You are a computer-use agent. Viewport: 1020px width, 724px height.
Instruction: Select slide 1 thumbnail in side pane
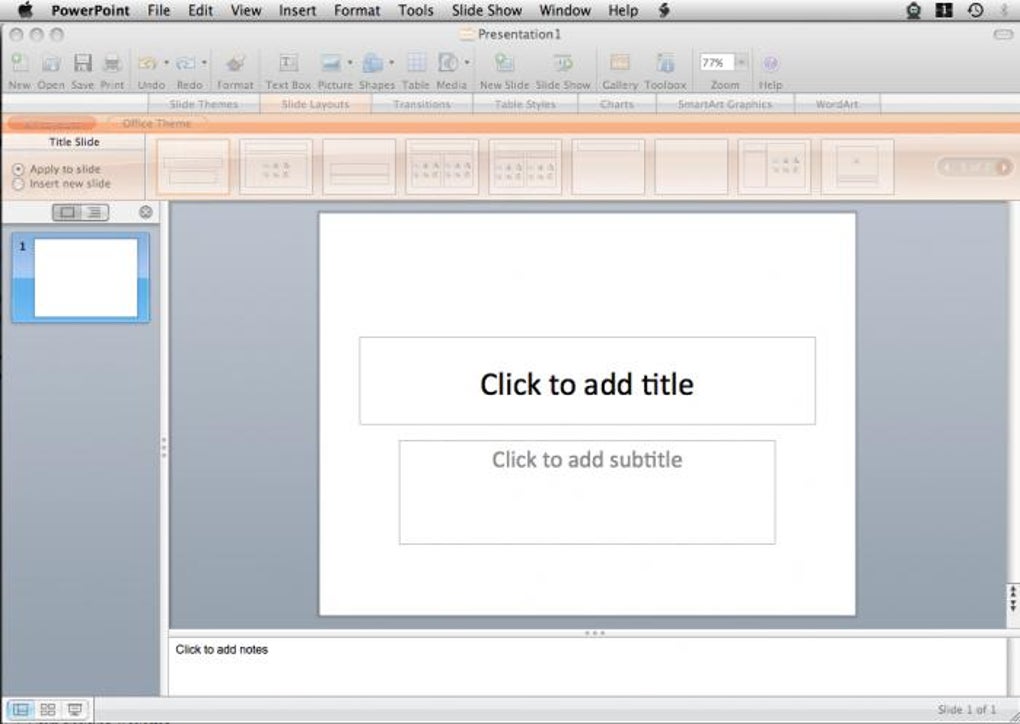81,278
